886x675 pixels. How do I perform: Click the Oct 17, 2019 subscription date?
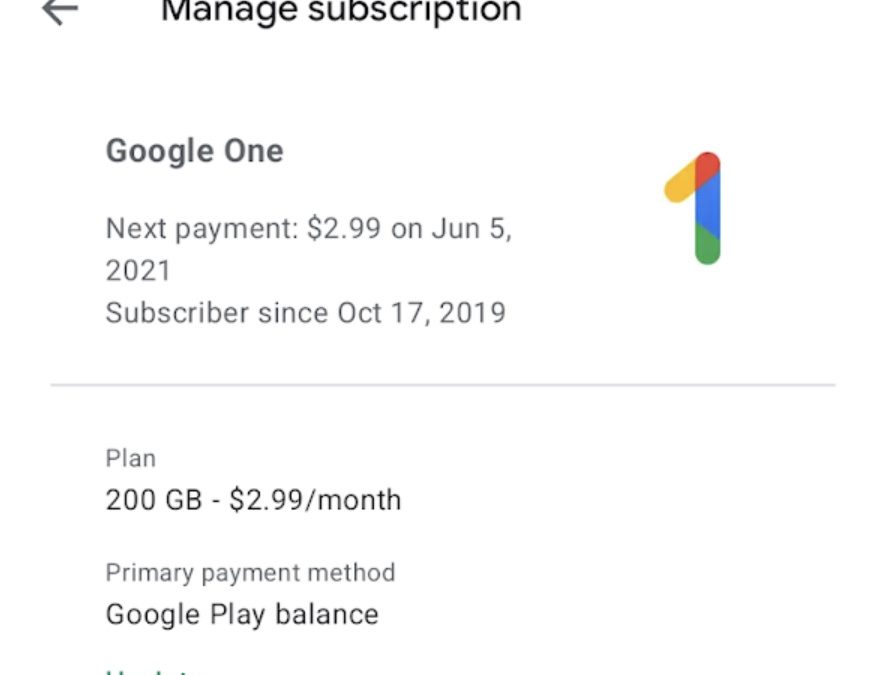click(x=421, y=313)
